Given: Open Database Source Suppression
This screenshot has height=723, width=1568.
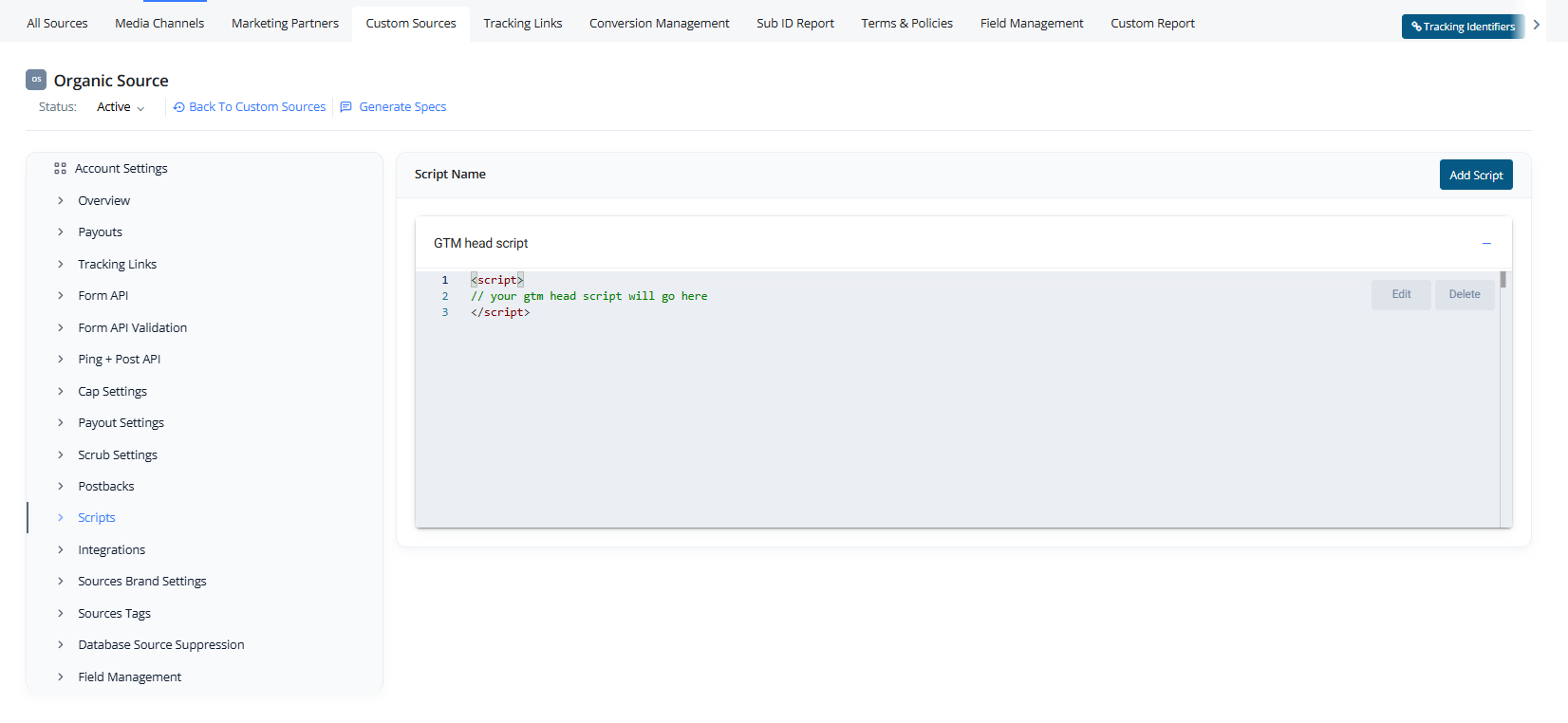Looking at the screenshot, I should point(161,644).
